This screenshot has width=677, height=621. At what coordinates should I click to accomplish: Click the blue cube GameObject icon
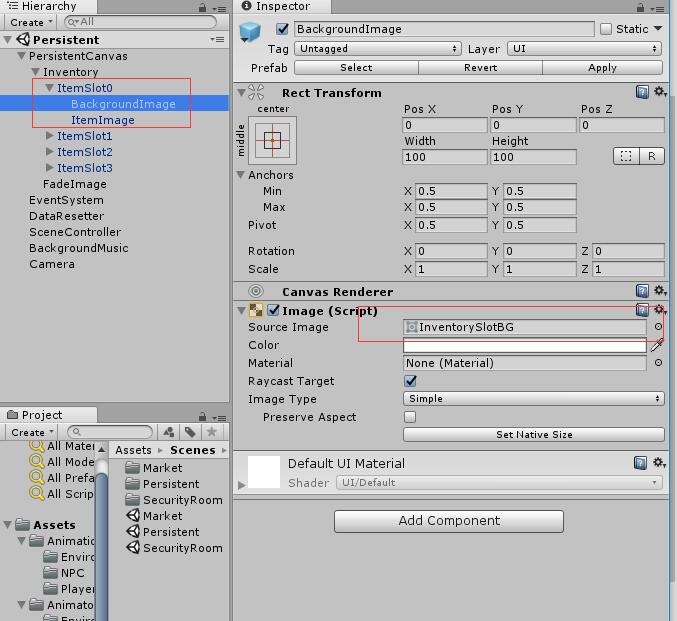[250, 32]
